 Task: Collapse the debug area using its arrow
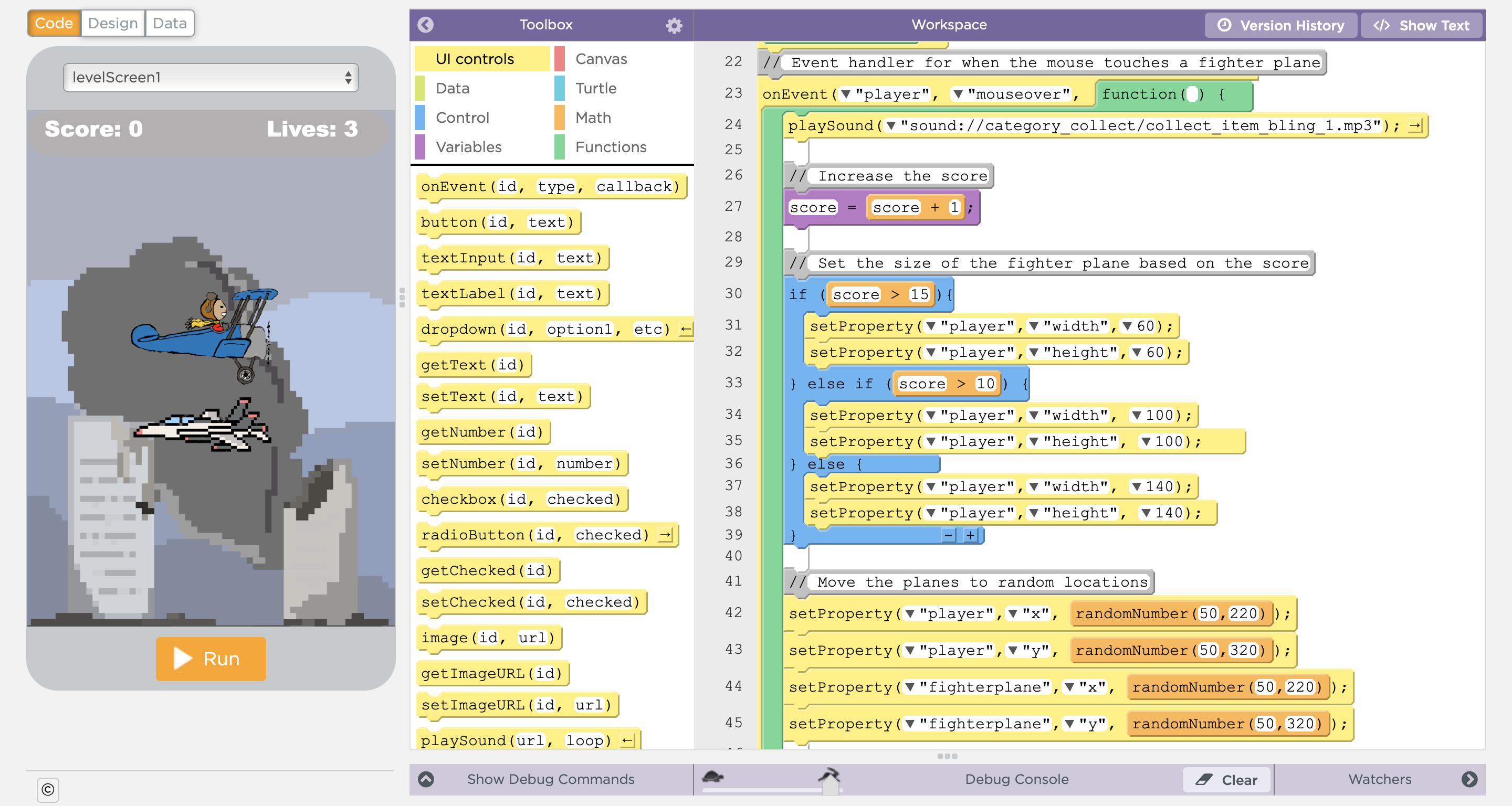point(426,779)
